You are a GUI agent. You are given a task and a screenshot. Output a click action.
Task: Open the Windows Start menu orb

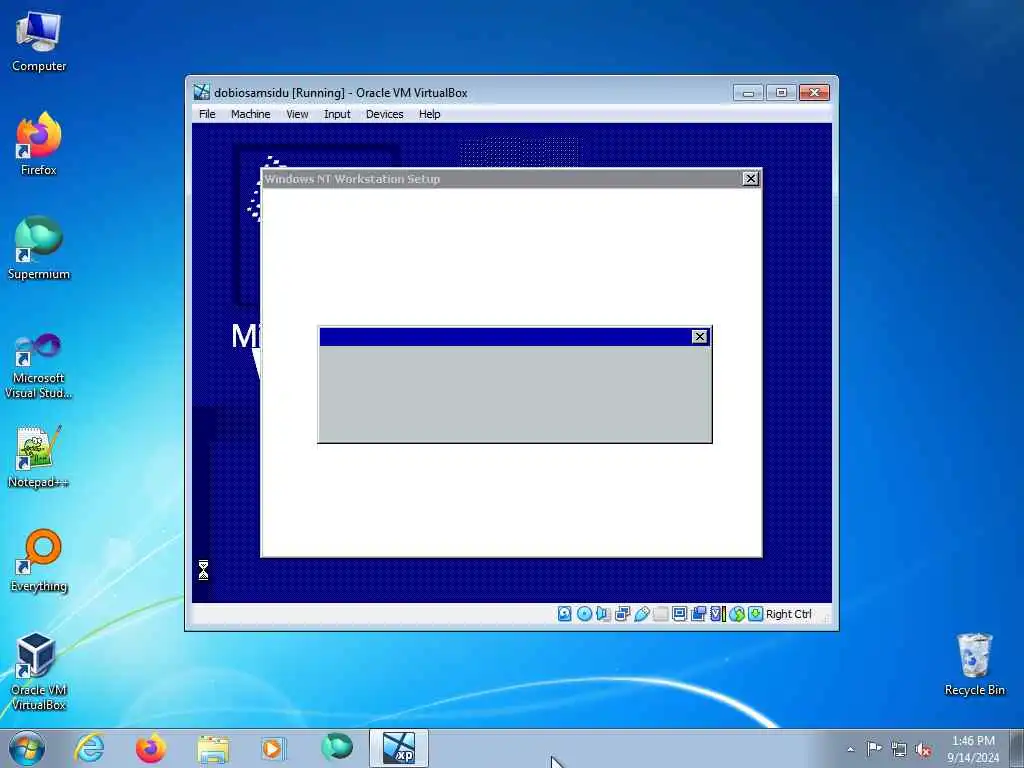click(x=27, y=748)
